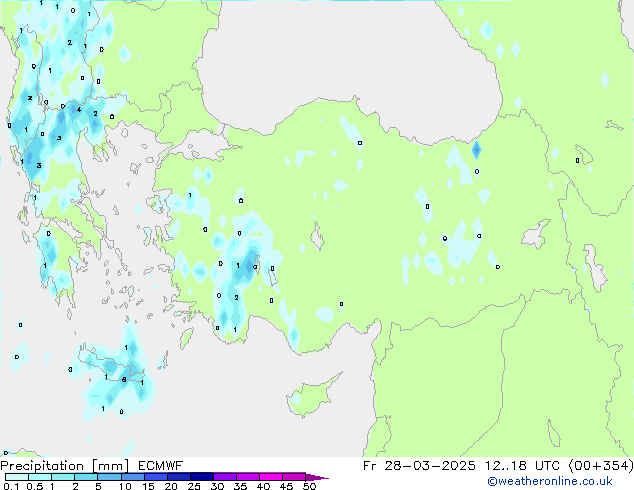Click the "(00+354)" forecast offset text
The height and width of the screenshot is (490, 634).
[x=601, y=466]
